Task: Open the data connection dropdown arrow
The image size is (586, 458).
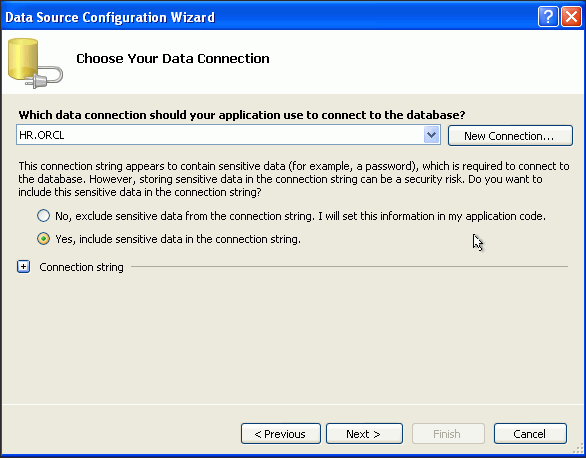Action: coord(431,135)
